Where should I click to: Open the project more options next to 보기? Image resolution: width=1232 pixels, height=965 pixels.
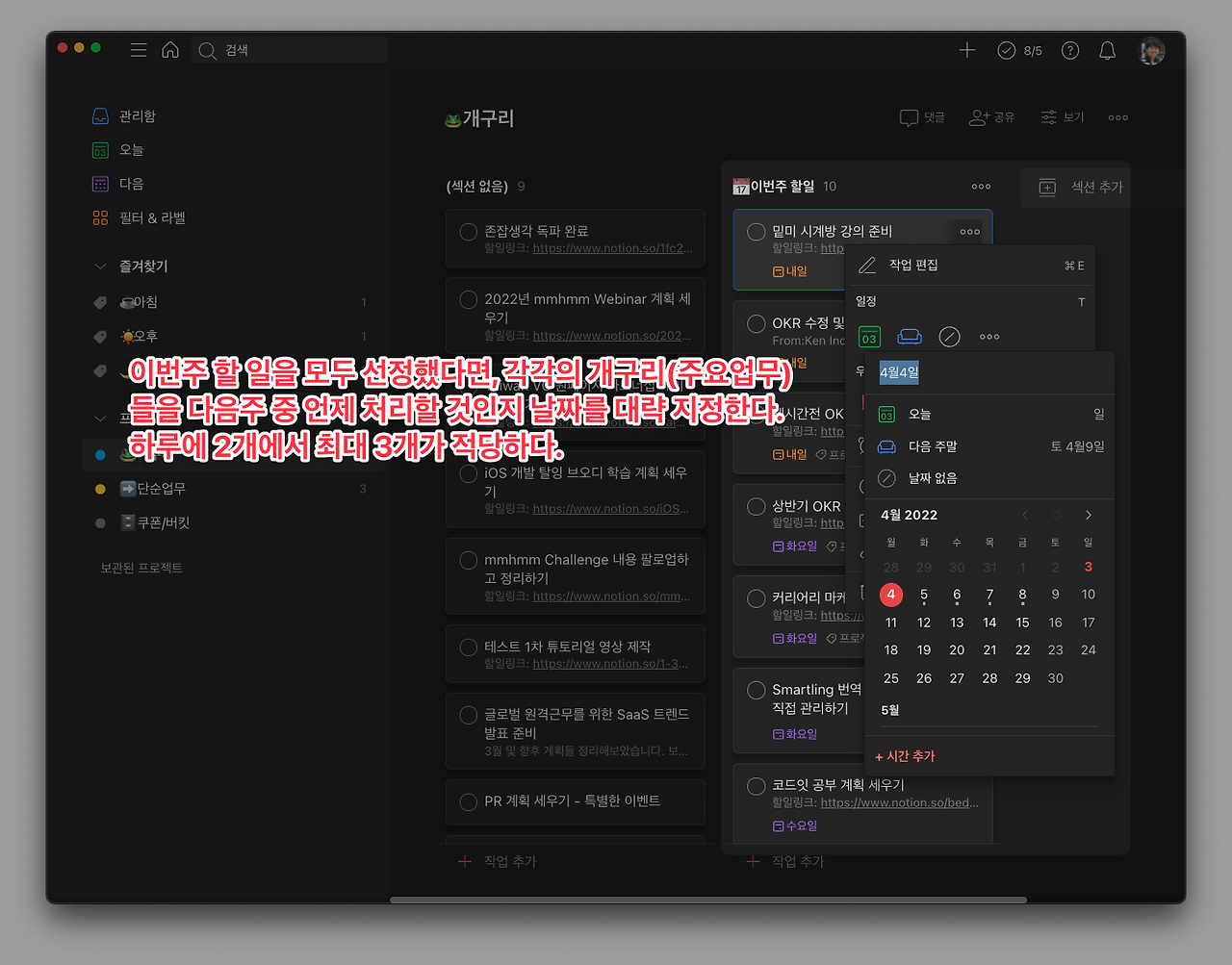pyautogui.click(x=1118, y=117)
